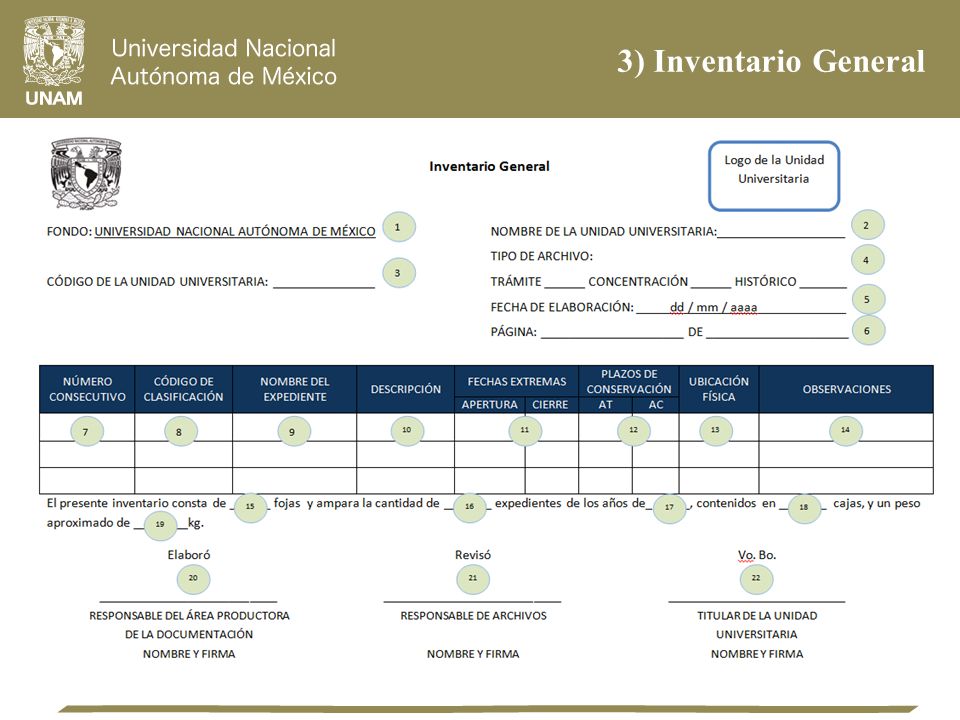
Task: Click the "Revisó" signature heading
Action: [473, 555]
